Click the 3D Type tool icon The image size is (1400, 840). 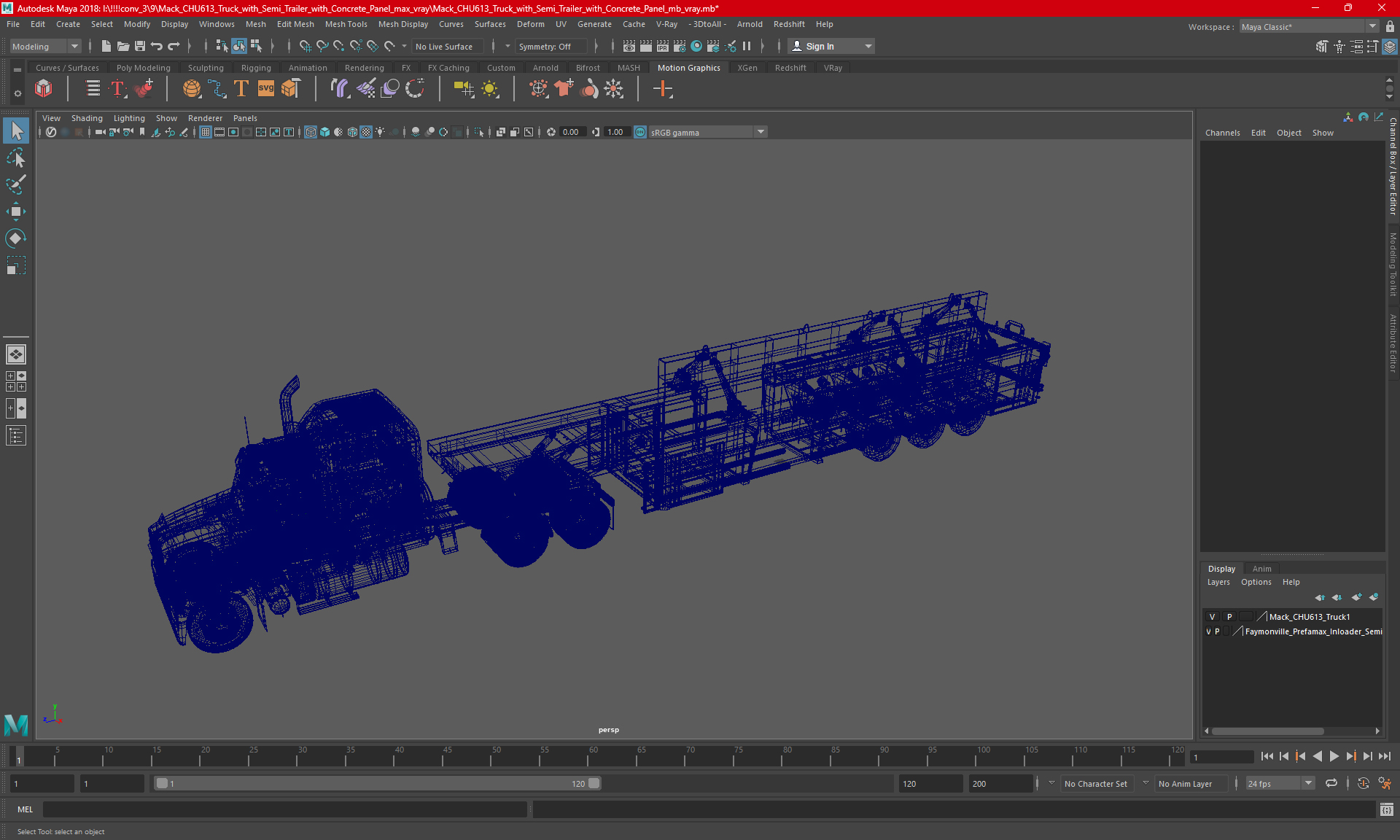[241, 89]
